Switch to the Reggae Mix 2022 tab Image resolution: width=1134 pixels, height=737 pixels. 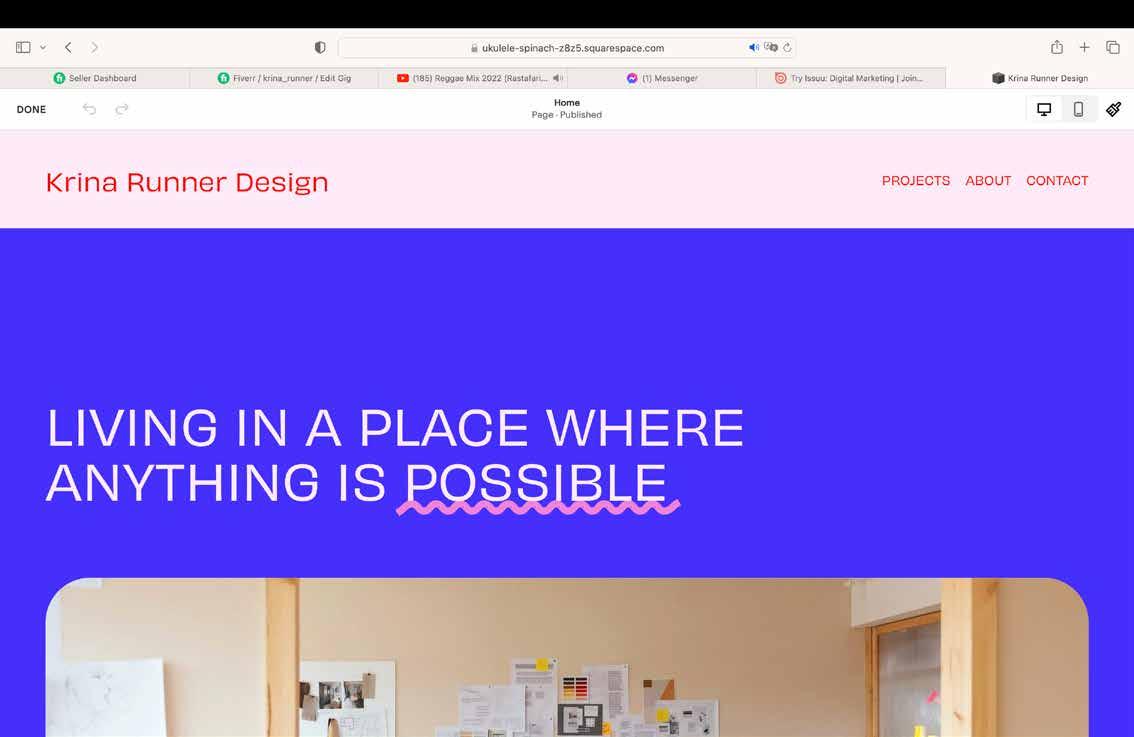tap(473, 78)
